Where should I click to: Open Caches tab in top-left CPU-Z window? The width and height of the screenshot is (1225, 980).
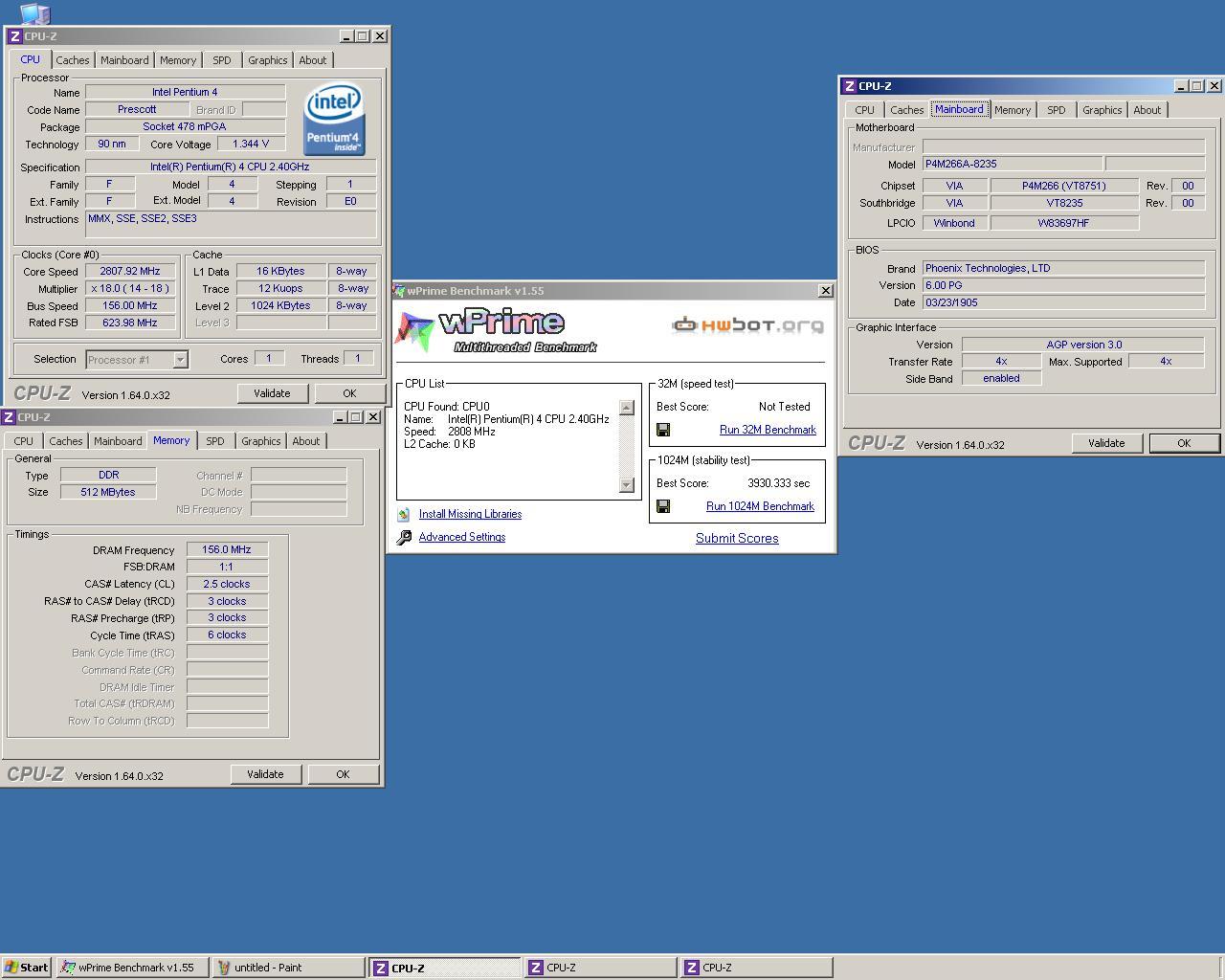72,60
